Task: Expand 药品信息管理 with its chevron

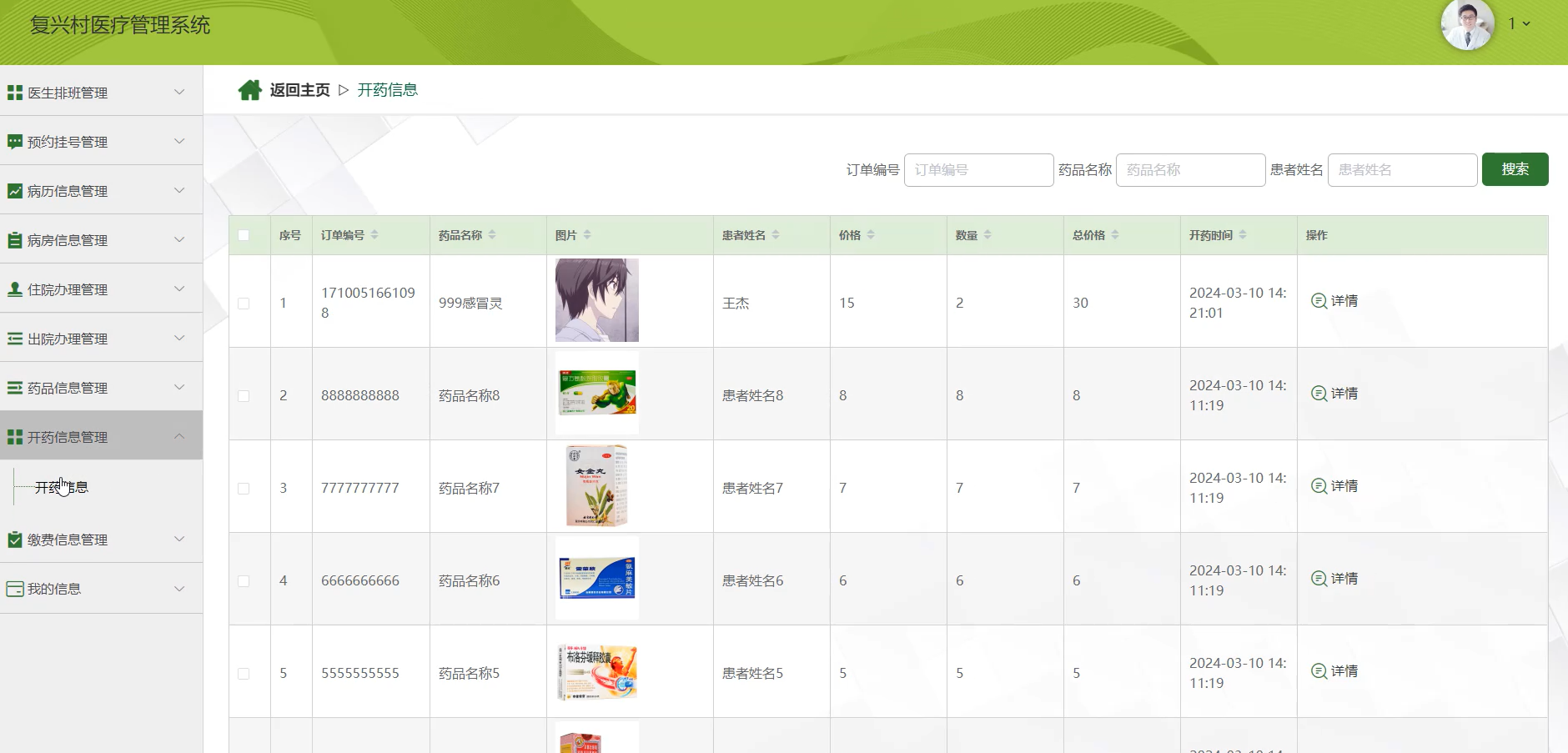Action: [x=179, y=387]
